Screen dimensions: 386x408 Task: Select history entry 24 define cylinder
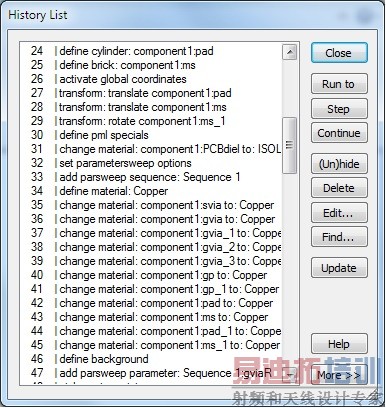(x=151, y=51)
